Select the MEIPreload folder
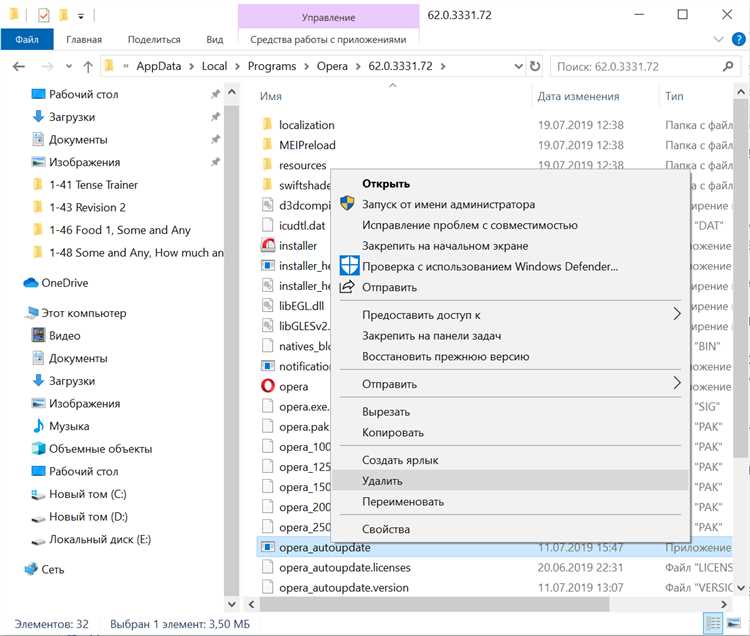Image resolution: width=750 pixels, height=636 pixels. click(x=307, y=145)
